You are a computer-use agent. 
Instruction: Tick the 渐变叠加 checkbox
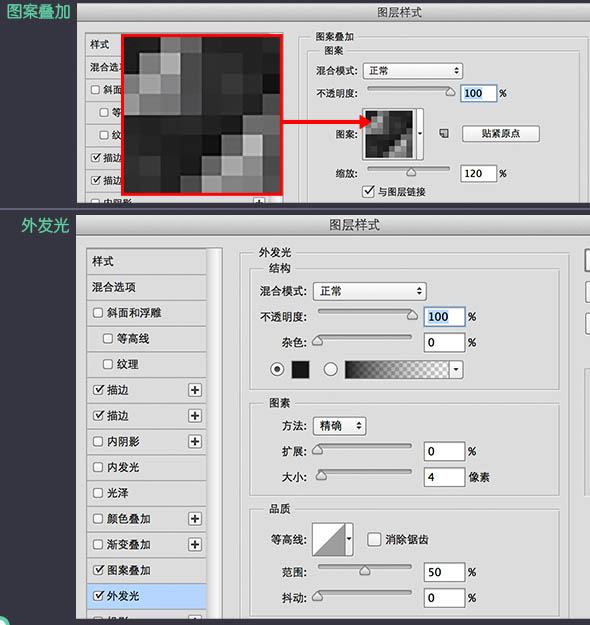tap(98, 544)
